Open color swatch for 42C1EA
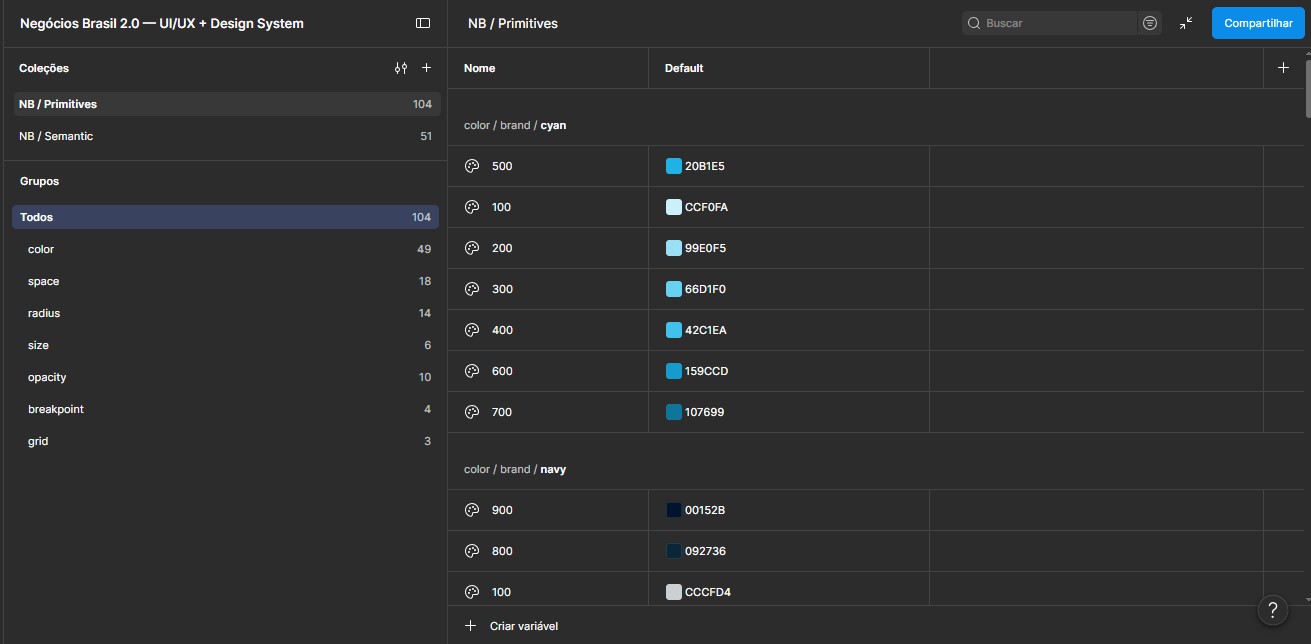This screenshot has height=644, width=1311. 674,330
